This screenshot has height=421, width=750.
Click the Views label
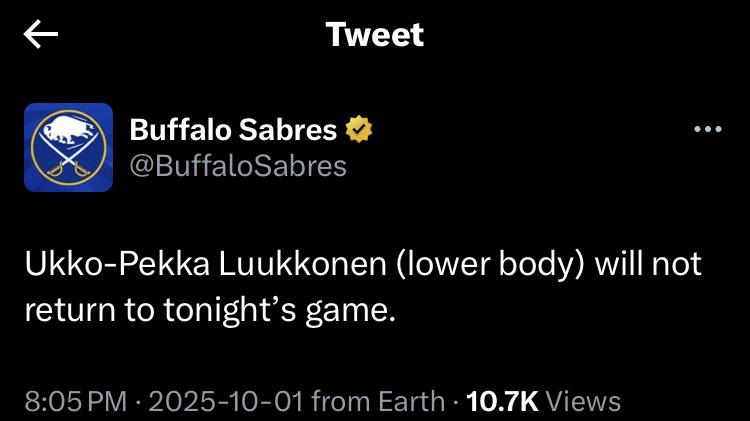(585, 402)
